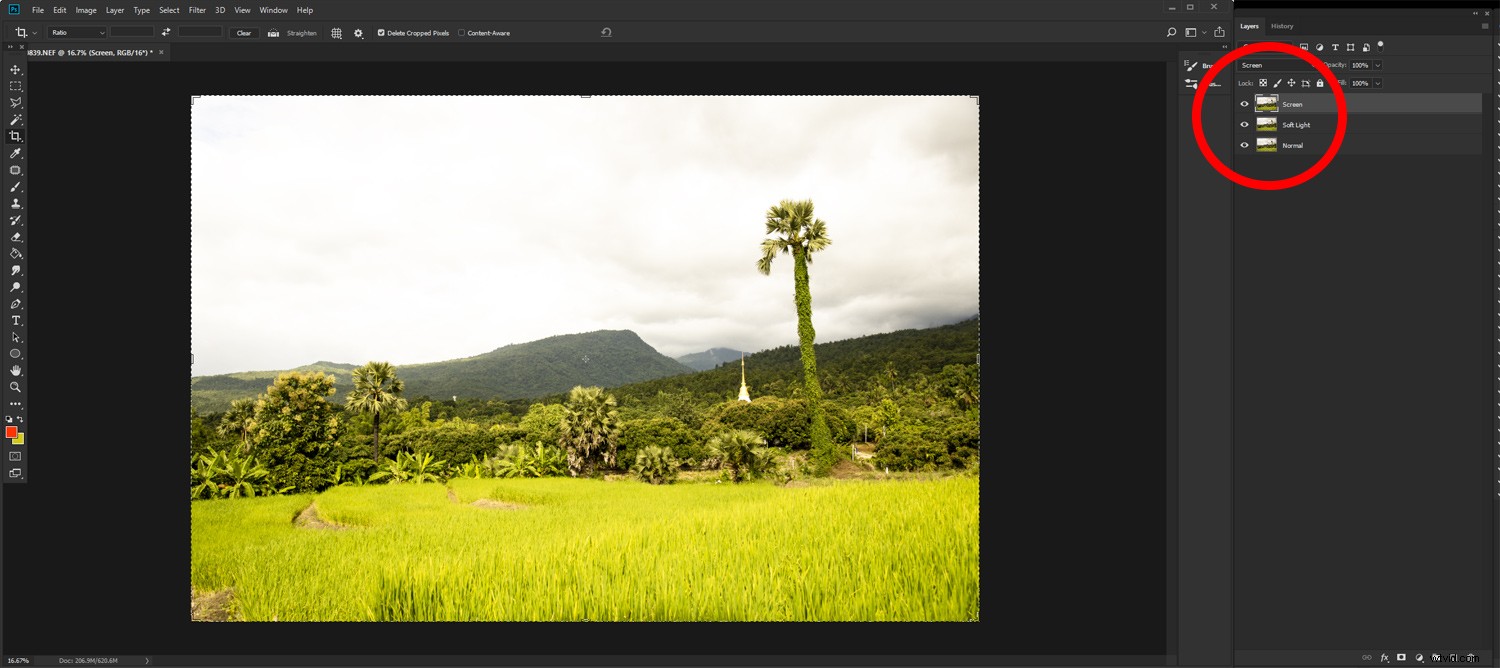Grab the Hand tool
Image resolution: width=1500 pixels, height=668 pixels.
pos(15,370)
